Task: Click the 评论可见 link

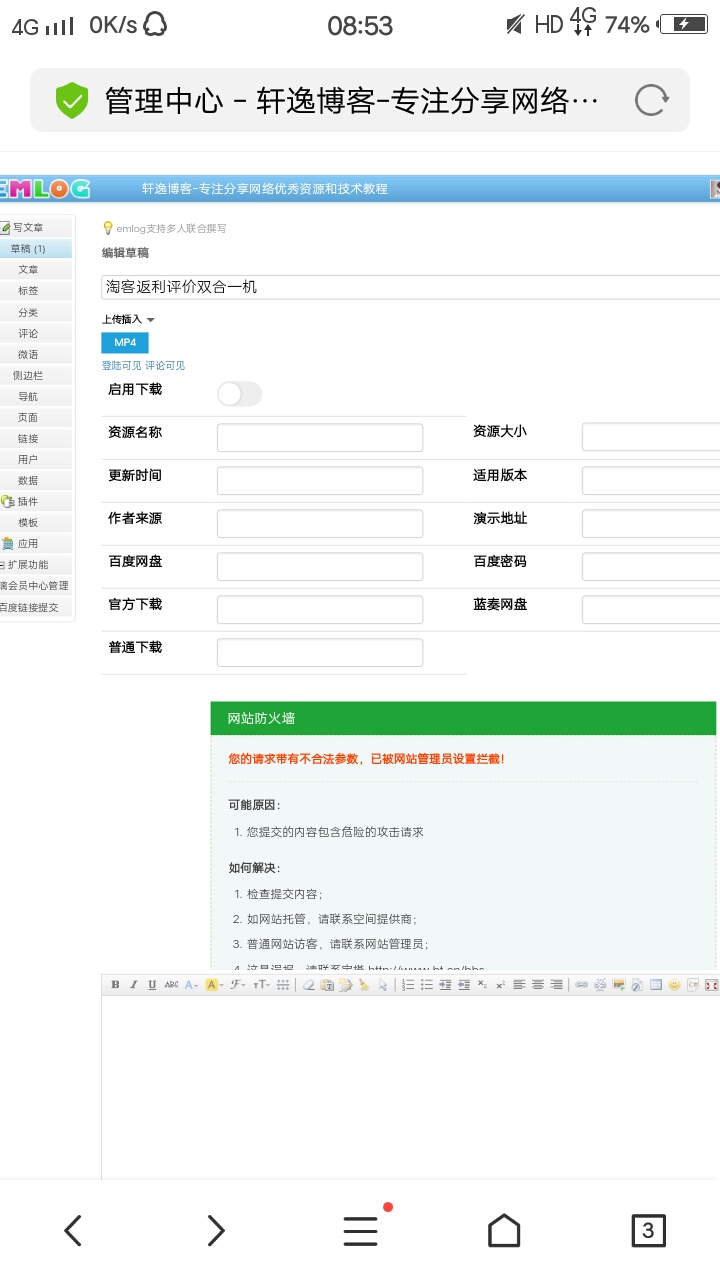Action: [x=165, y=366]
